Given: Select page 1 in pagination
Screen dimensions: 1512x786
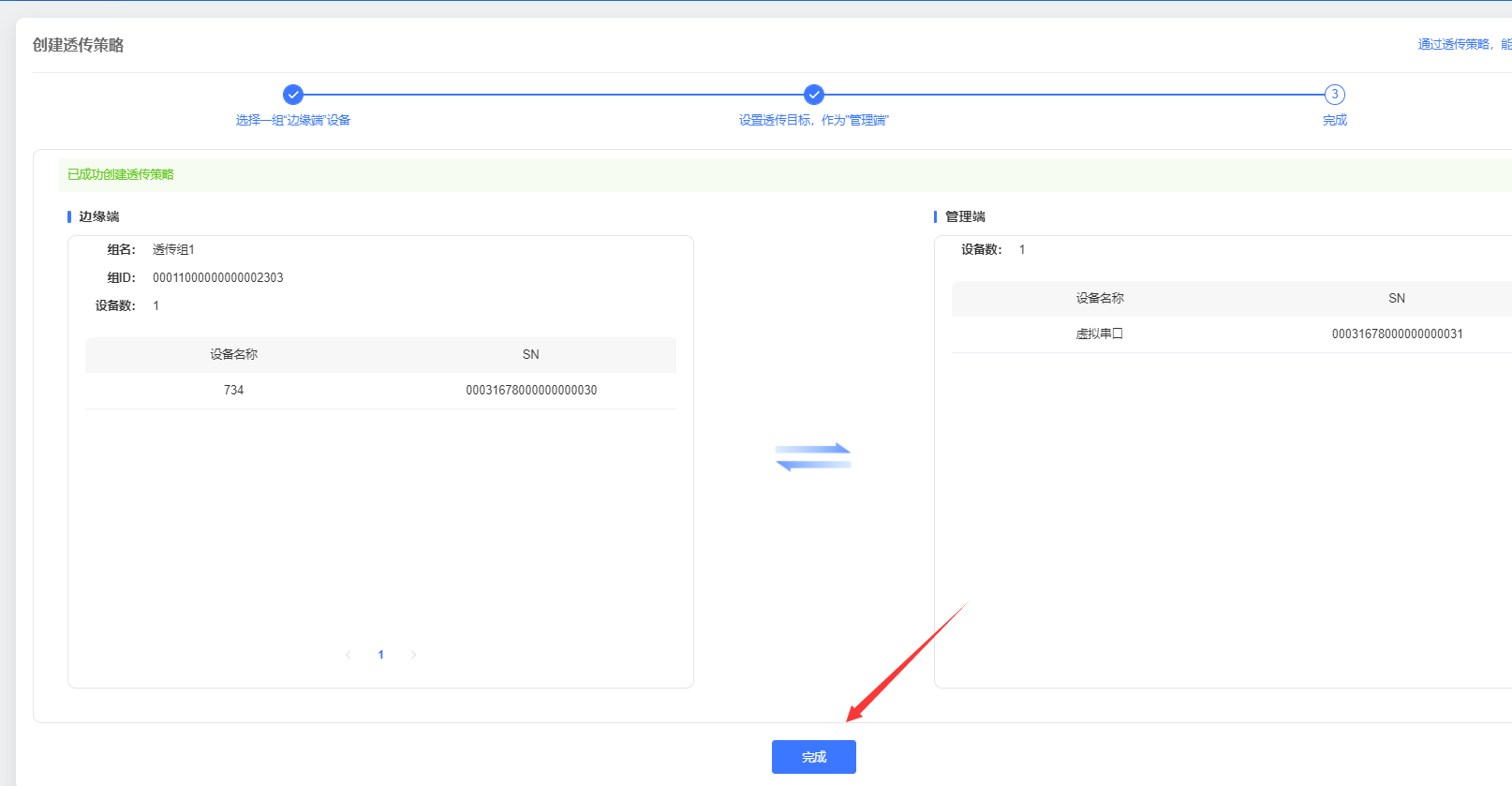Looking at the screenshot, I should click(x=380, y=655).
